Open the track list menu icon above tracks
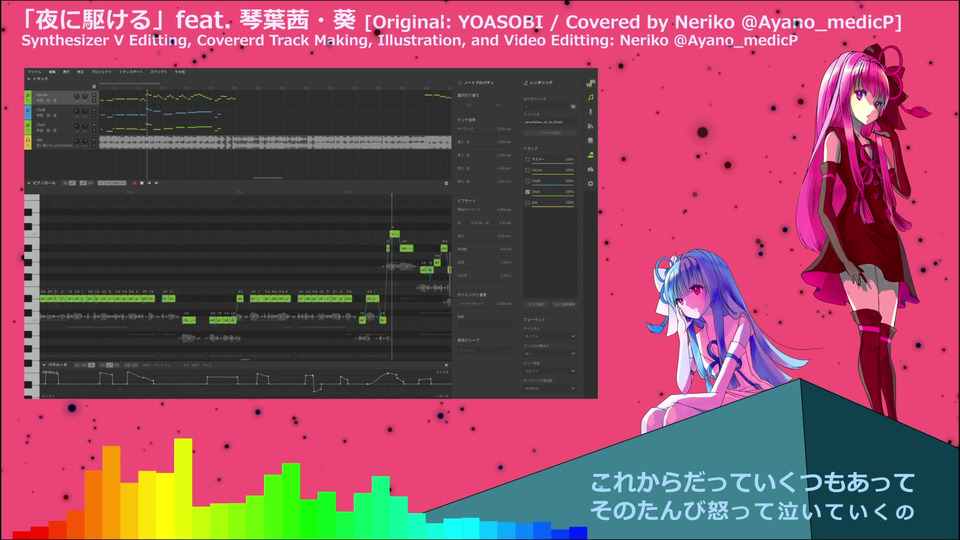This screenshot has width=960, height=540. pyautogui.click(x=94, y=86)
